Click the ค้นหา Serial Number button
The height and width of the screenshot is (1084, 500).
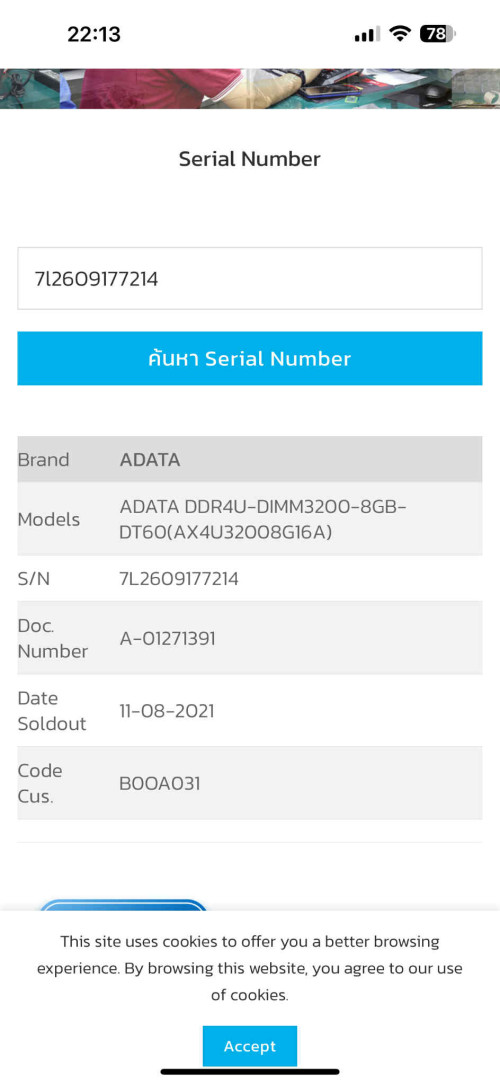click(x=250, y=358)
